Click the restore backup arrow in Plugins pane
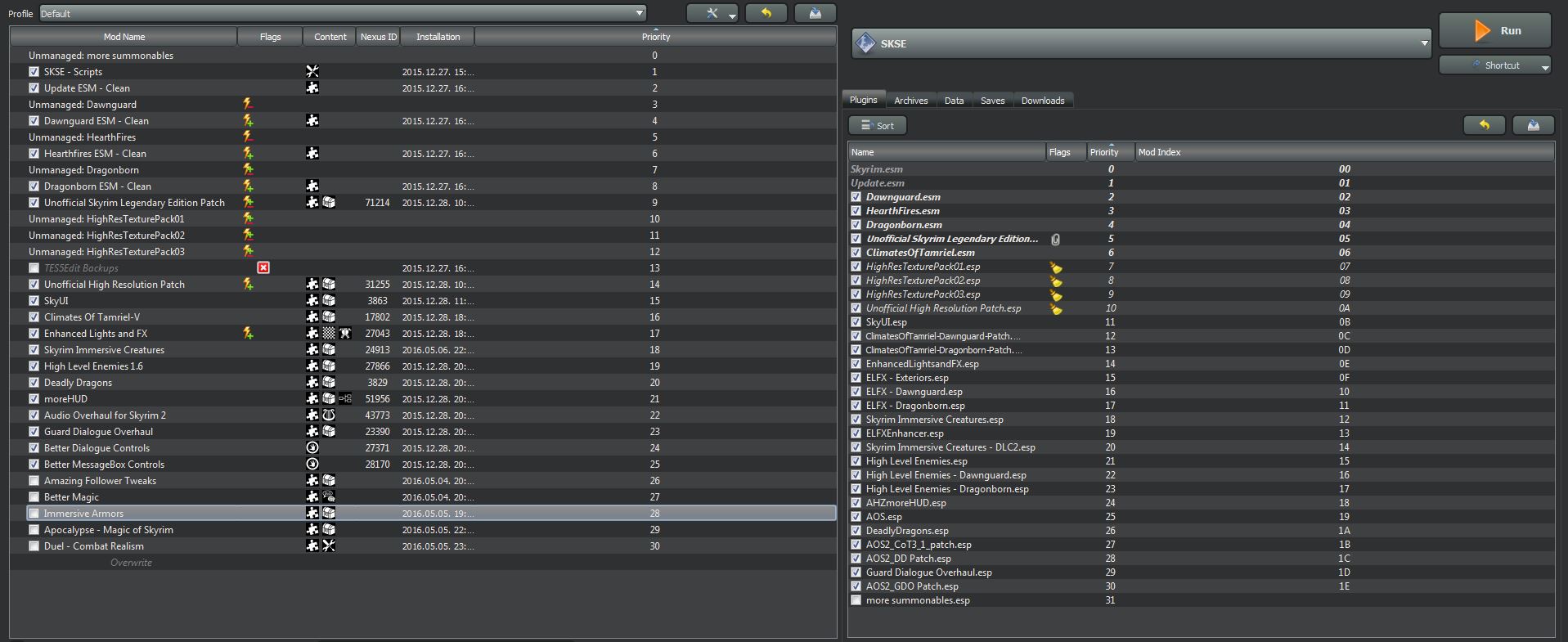This screenshot has height=642, width=1568. (1485, 125)
